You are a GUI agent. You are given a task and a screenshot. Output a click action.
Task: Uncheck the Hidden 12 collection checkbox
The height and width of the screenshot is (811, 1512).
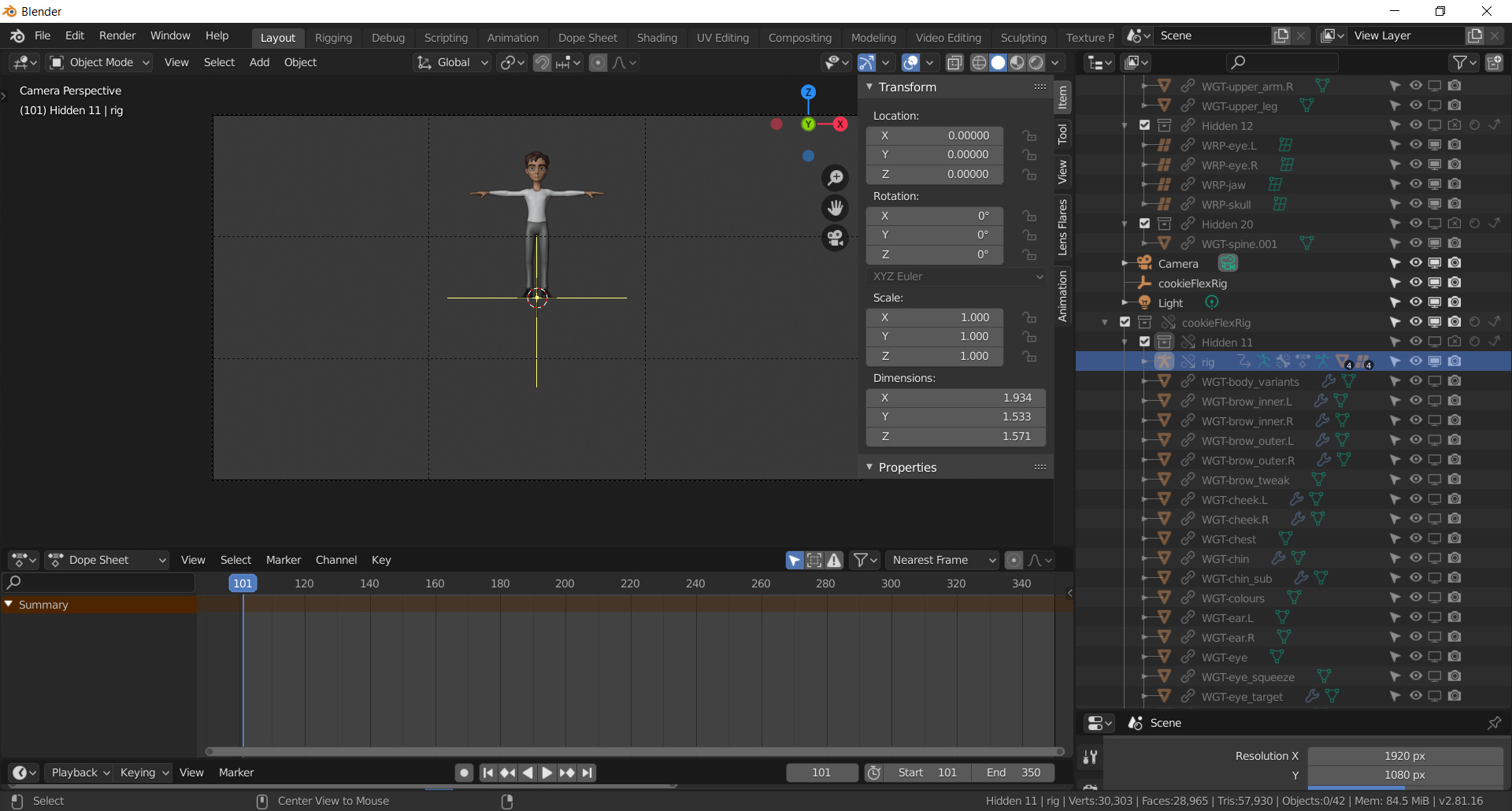pyautogui.click(x=1145, y=125)
